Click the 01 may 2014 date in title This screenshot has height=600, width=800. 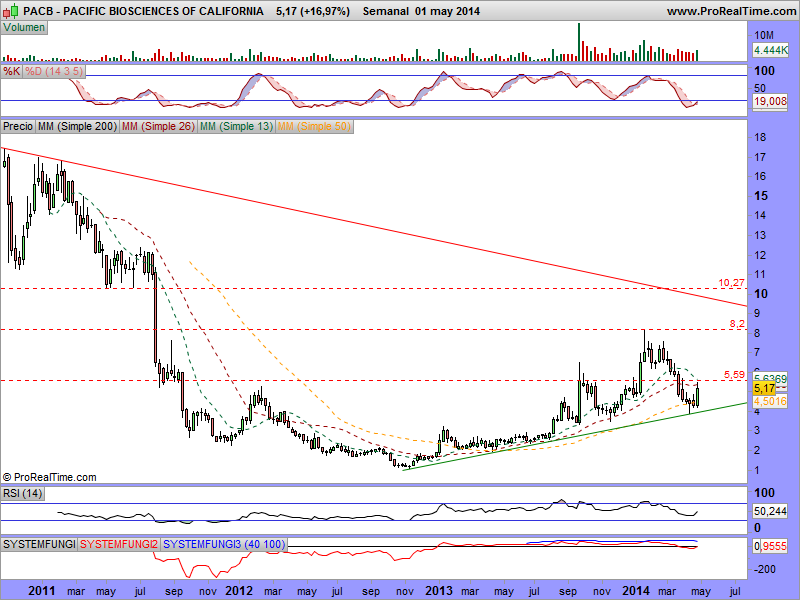[447, 11]
